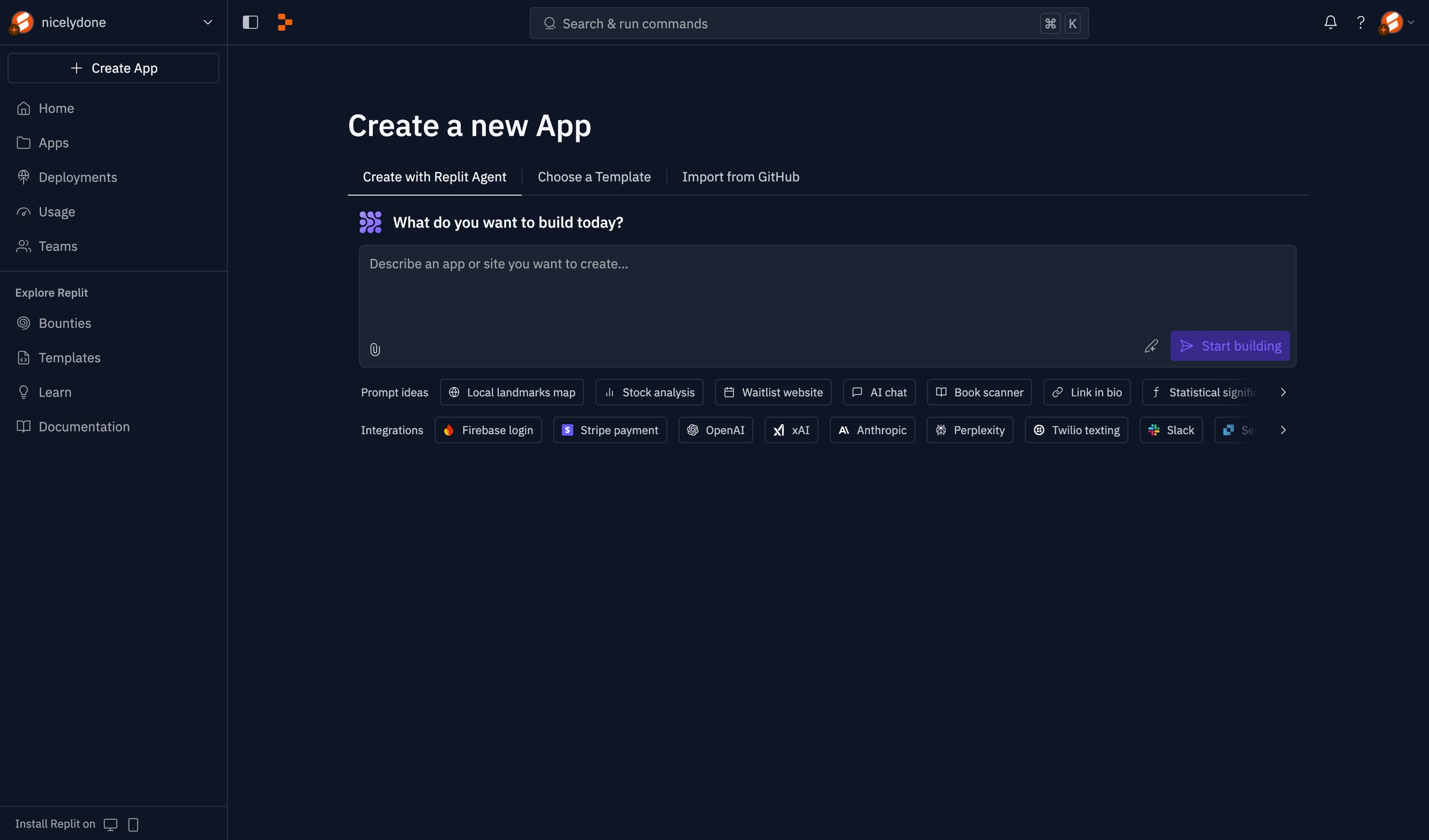Open the notifications bell
Screen dimensions: 1429x840
pyautogui.click(x=1330, y=23)
